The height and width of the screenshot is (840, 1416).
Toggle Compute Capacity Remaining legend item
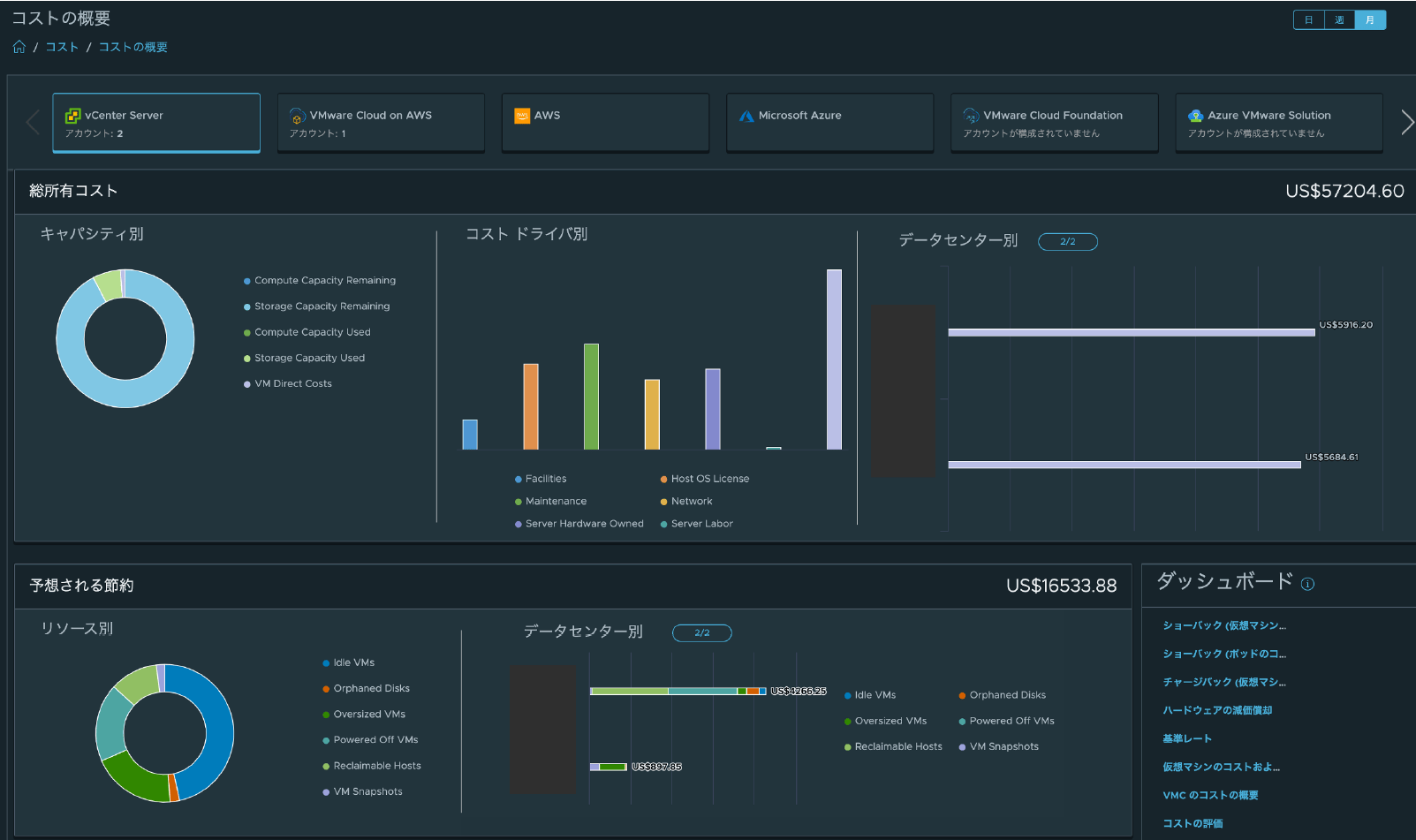pyautogui.click(x=320, y=281)
